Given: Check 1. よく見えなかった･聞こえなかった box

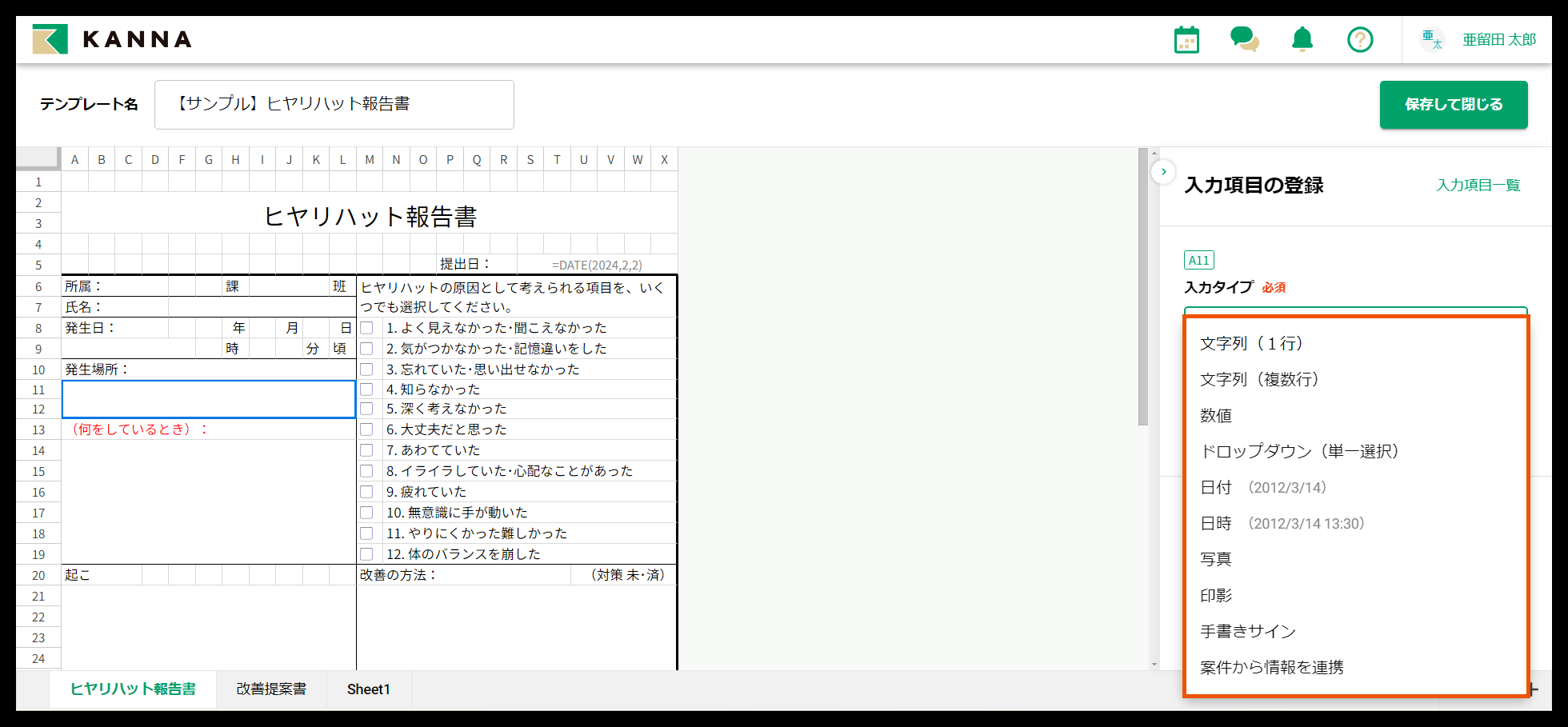Looking at the screenshot, I should 366,328.
